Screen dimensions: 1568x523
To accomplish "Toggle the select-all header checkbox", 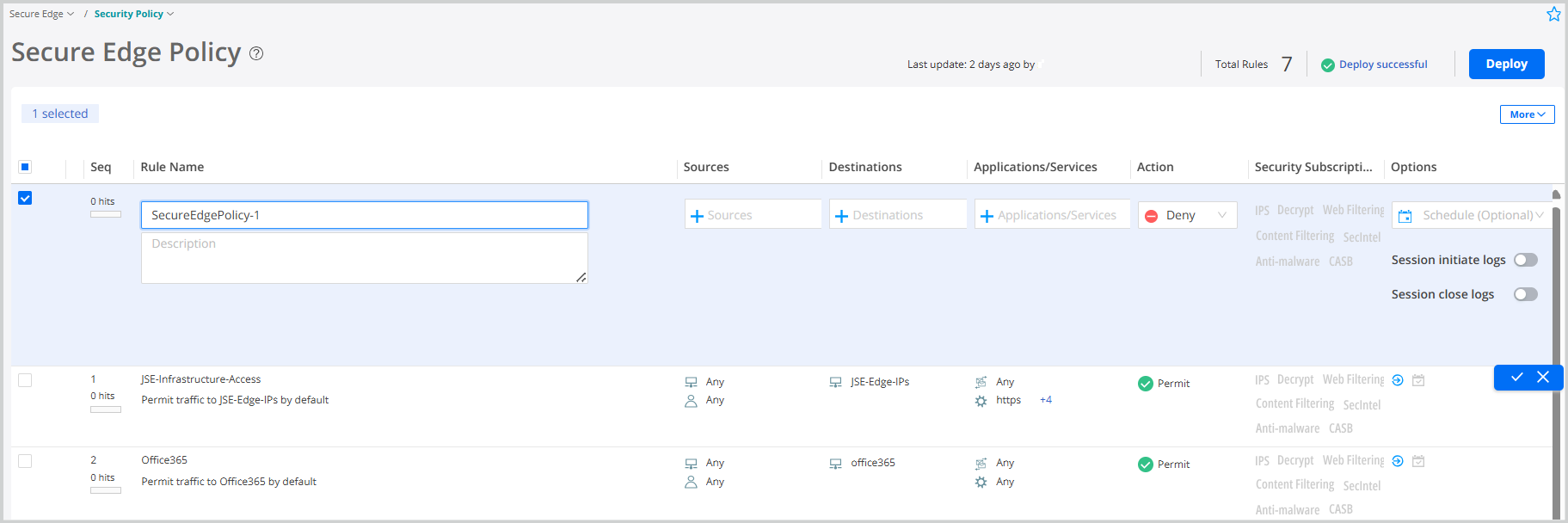I will pos(25,167).
